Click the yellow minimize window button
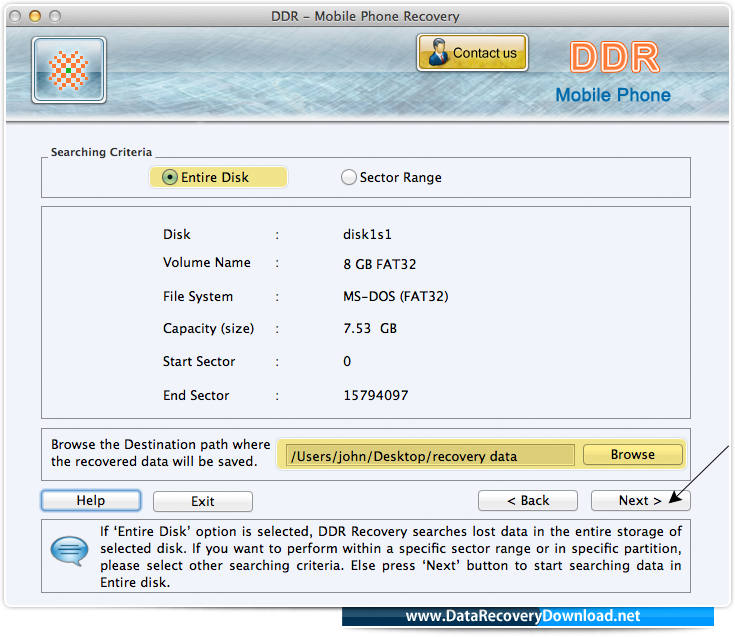 35,16
